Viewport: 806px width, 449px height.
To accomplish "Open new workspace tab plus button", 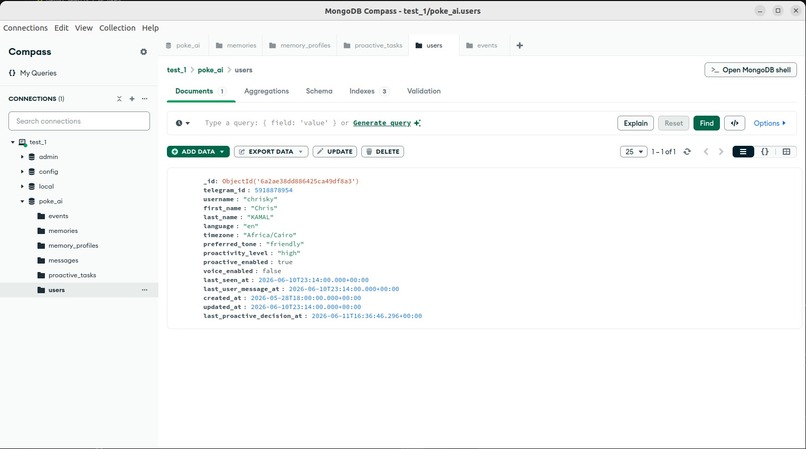I will tap(520, 45).
